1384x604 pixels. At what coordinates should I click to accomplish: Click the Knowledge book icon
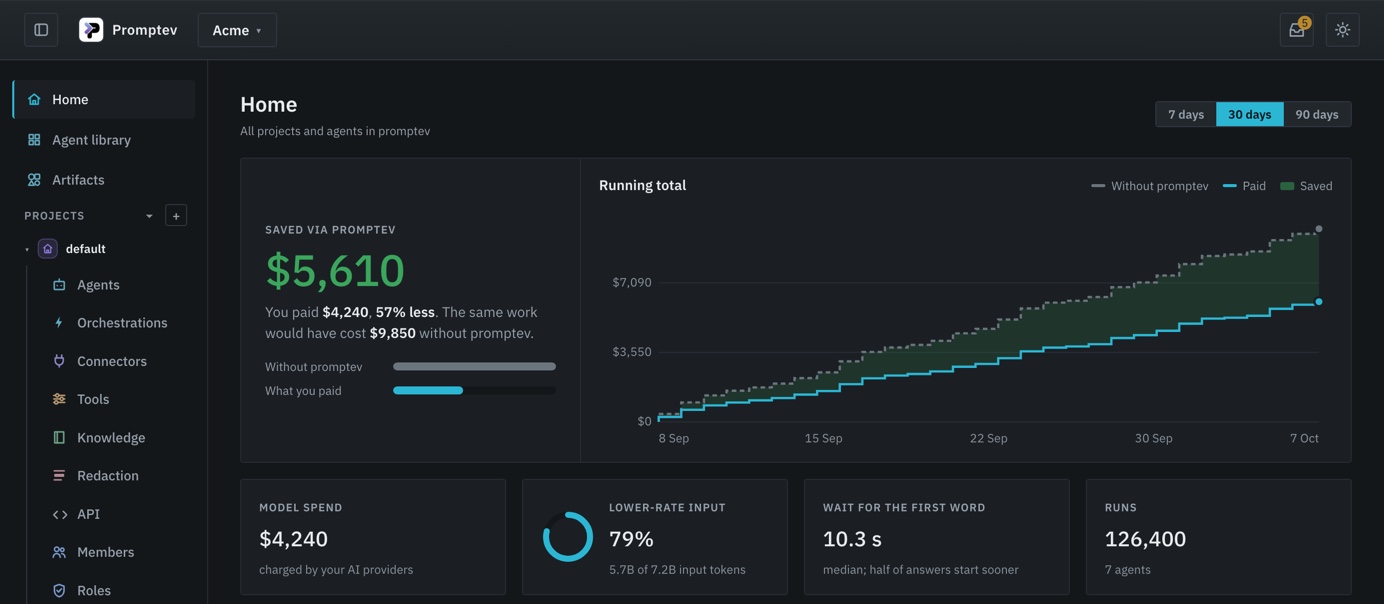click(59, 438)
